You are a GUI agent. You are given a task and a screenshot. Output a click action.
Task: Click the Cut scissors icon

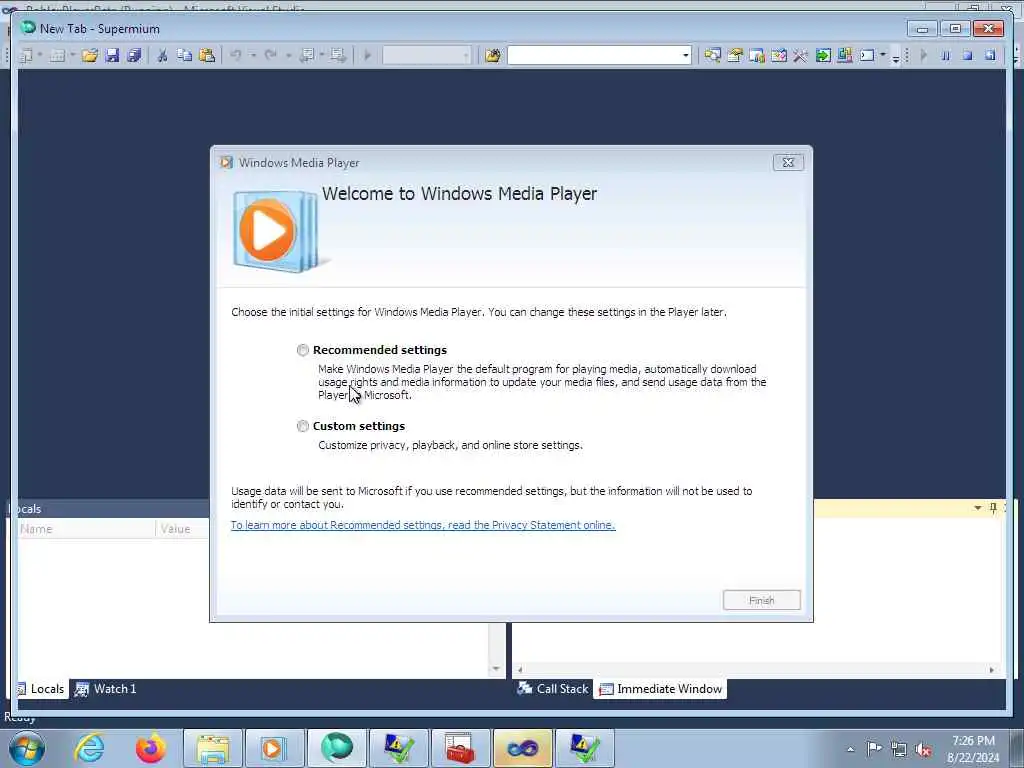tap(163, 56)
